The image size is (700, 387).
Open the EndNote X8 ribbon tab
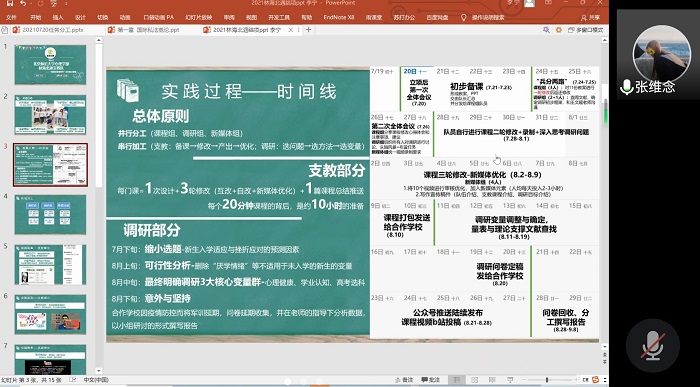point(339,17)
